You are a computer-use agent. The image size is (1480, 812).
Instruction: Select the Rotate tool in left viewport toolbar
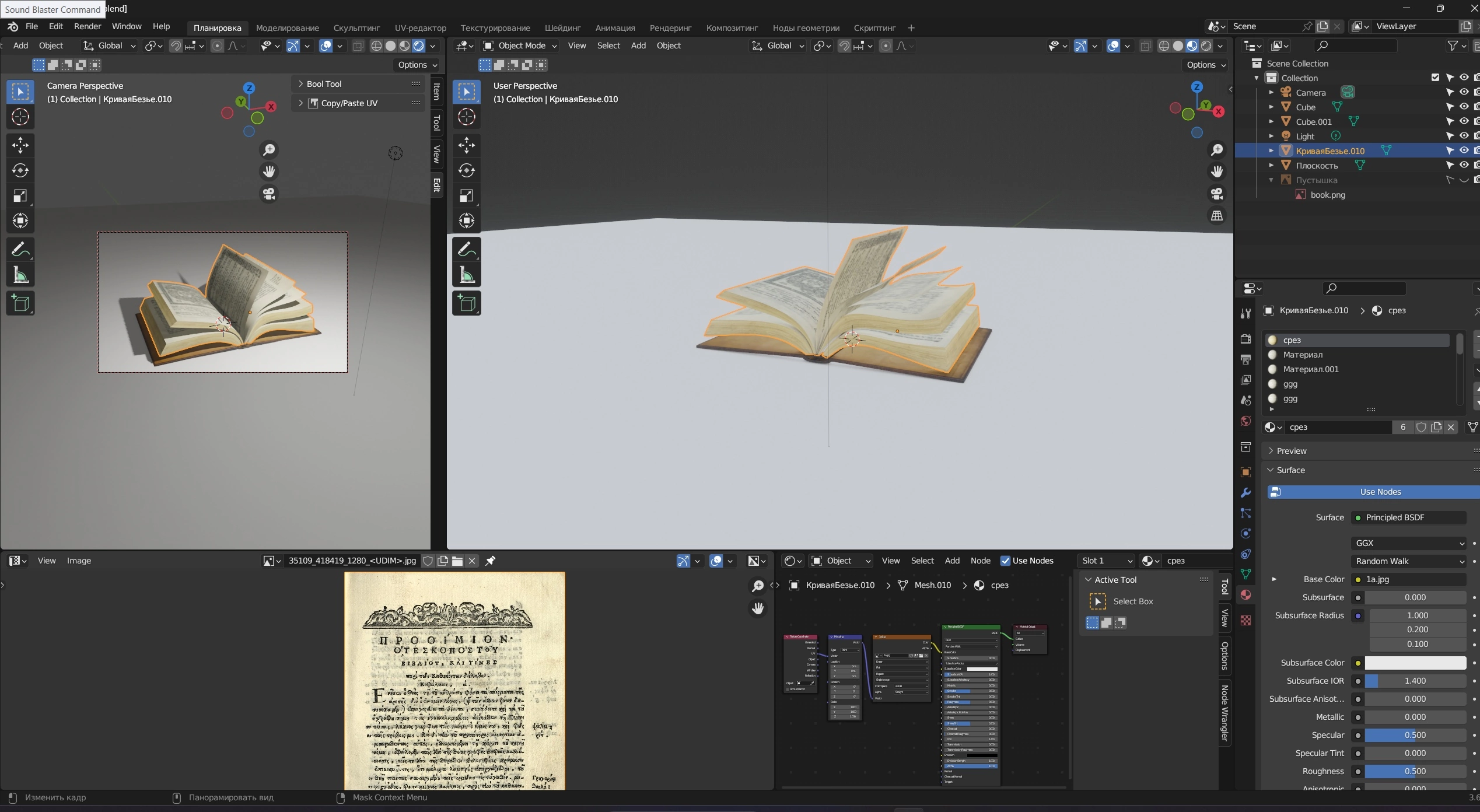20,170
